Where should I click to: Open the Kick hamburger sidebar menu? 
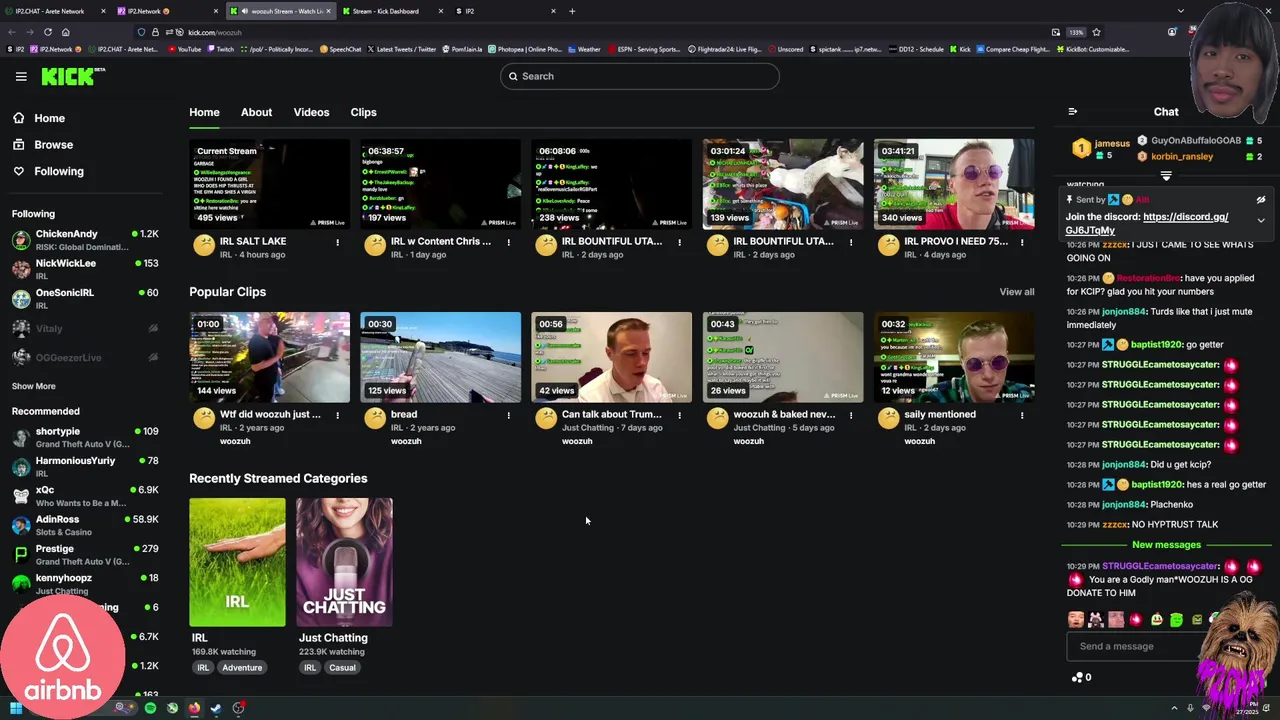tap(21, 76)
